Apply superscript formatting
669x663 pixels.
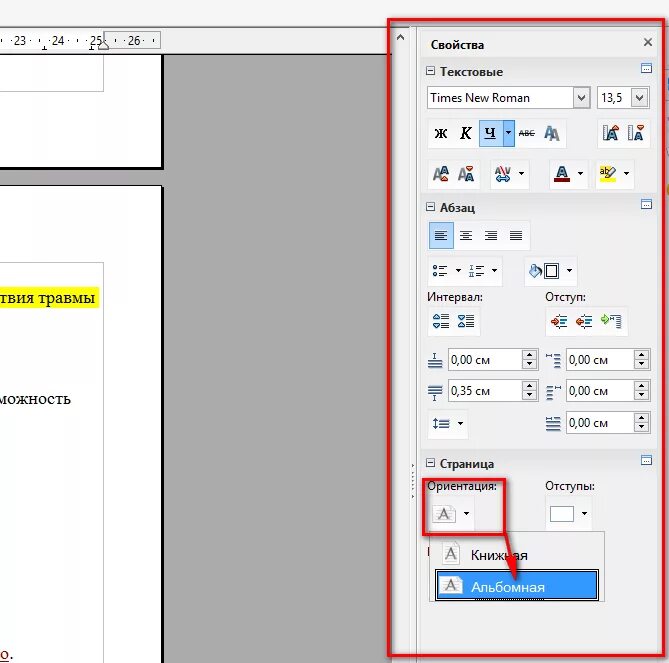(x=441, y=174)
